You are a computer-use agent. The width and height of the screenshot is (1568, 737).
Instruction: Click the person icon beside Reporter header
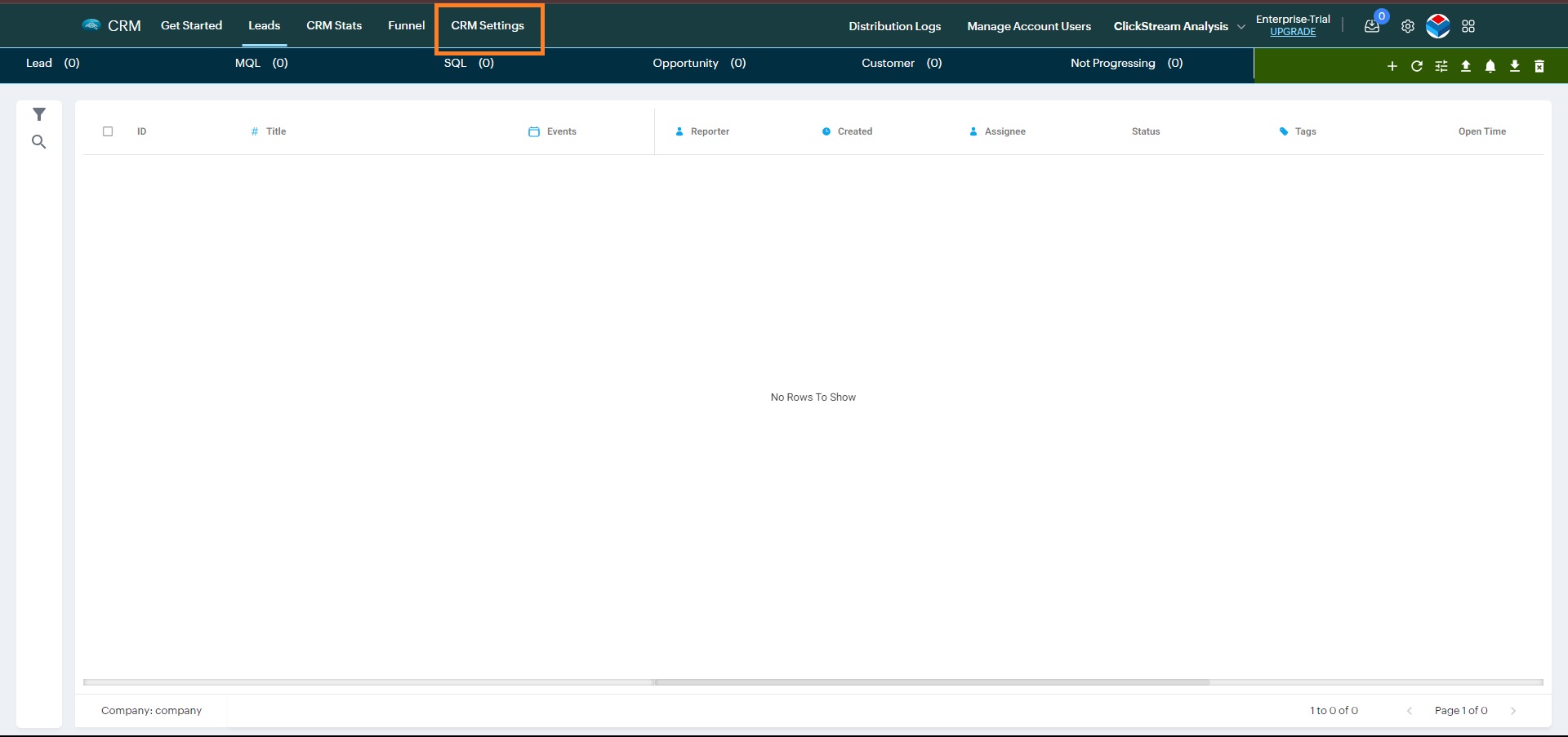679,131
